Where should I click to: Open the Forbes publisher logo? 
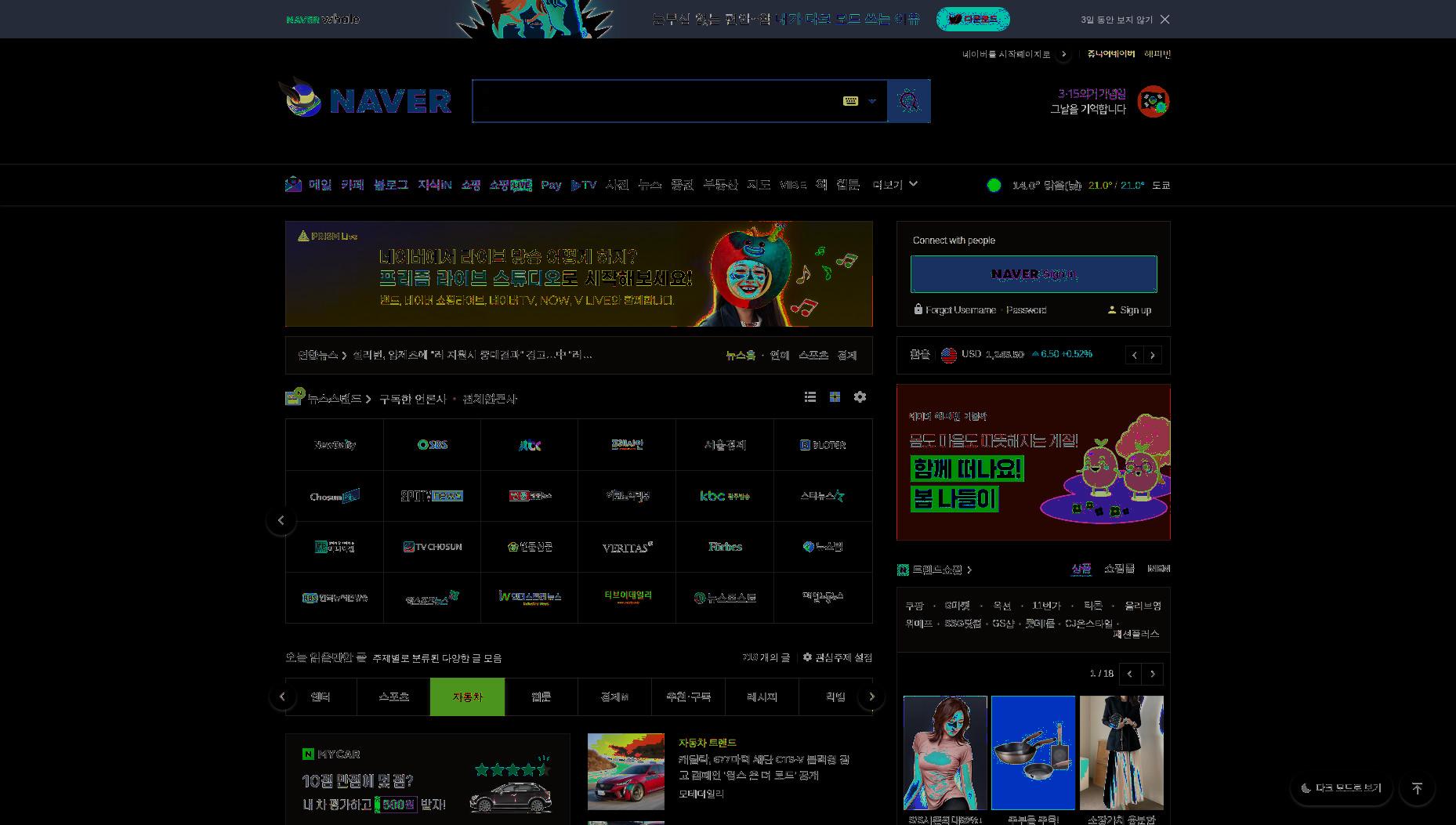tap(725, 547)
